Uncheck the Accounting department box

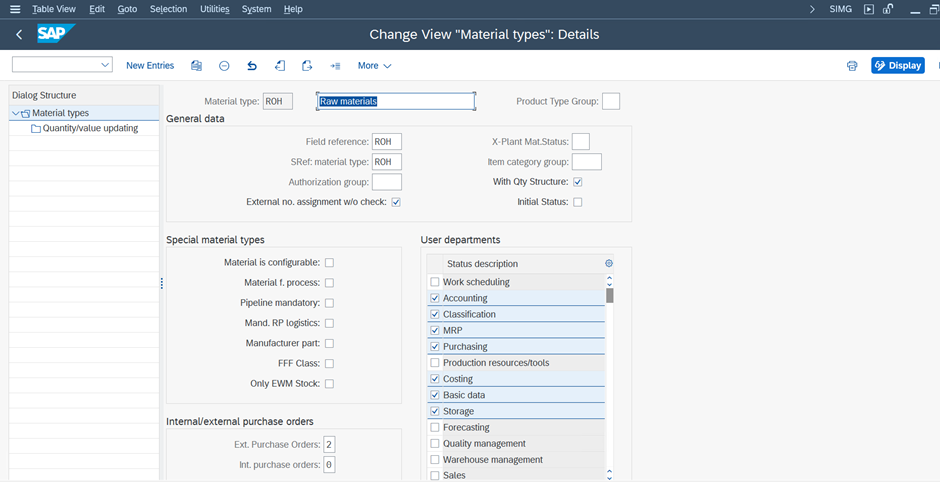[x=435, y=298]
